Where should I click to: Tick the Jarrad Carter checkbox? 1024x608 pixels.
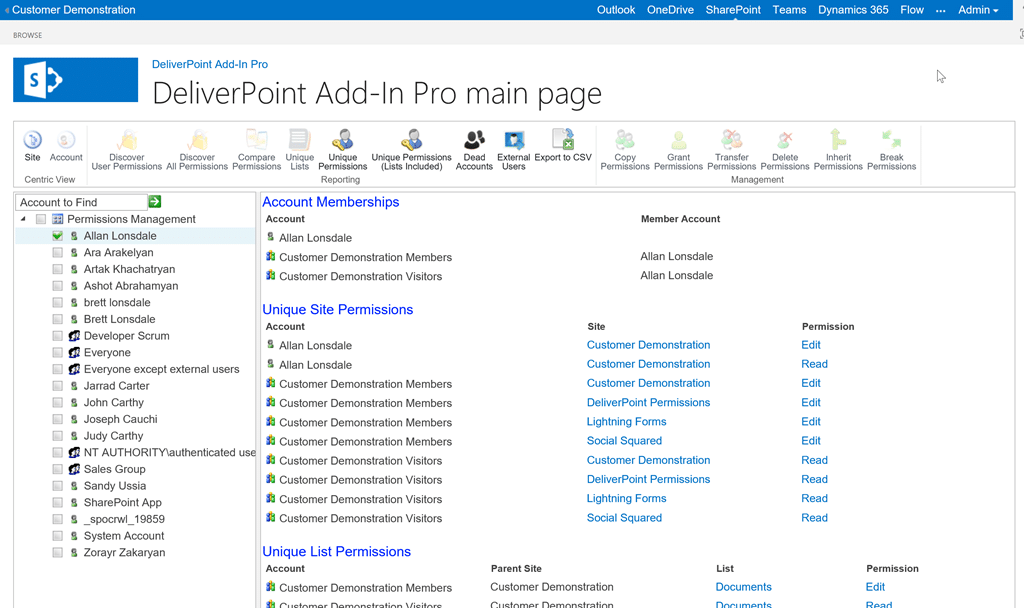click(57, 386)
